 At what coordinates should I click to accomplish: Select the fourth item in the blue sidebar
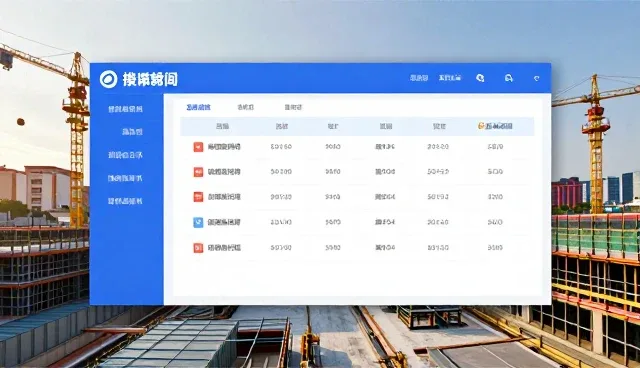coord(125,178)
